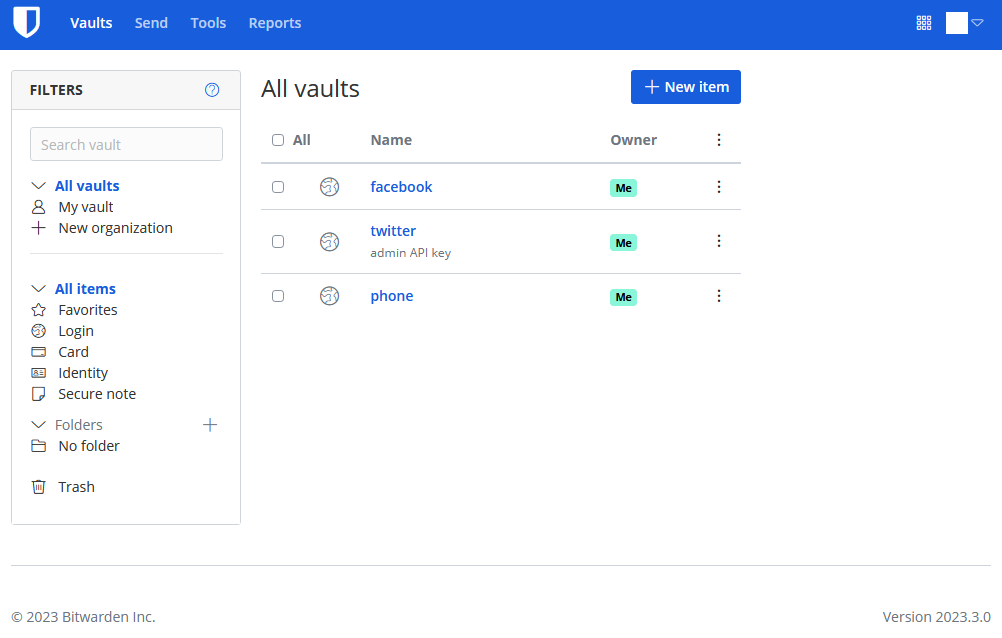1002x638 pixels.
Task: Open the Trash
Action: pyautogui.click(x=76, y=486)
